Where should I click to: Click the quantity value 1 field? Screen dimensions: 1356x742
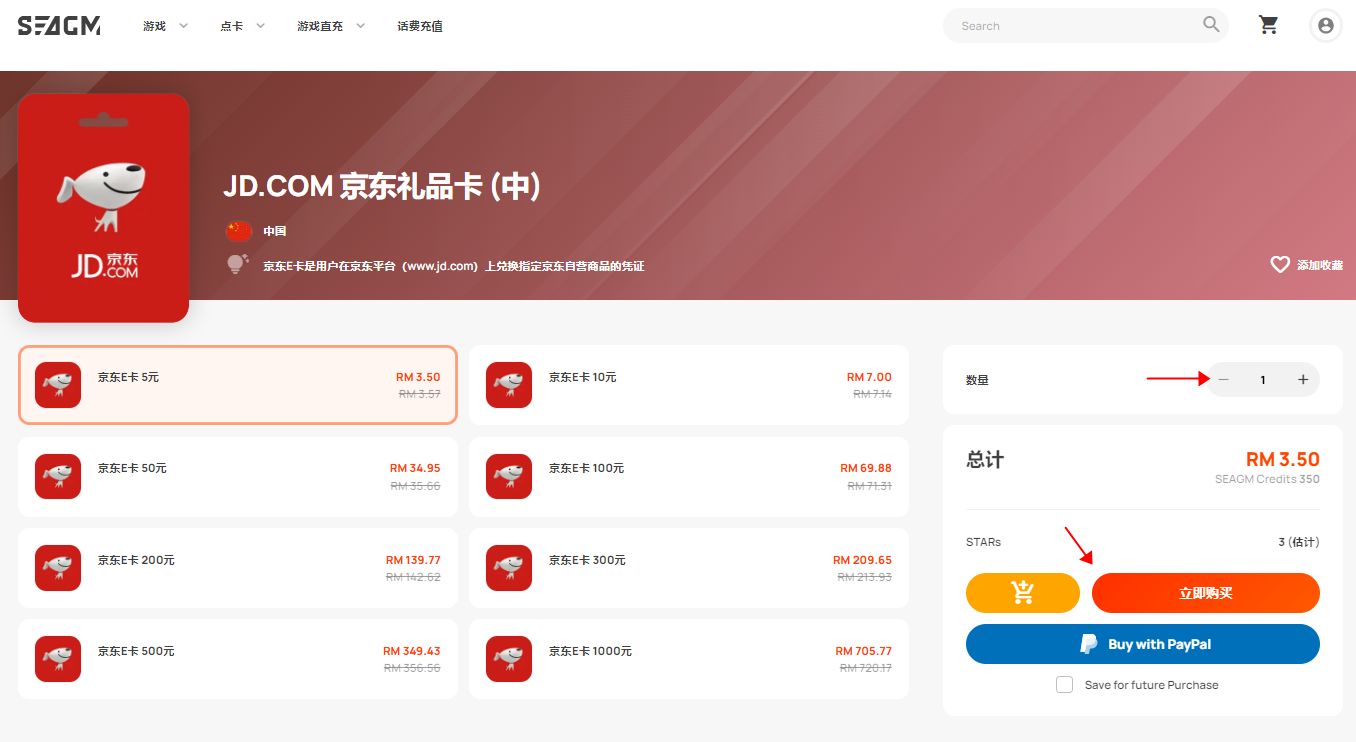pos(1263,380)
